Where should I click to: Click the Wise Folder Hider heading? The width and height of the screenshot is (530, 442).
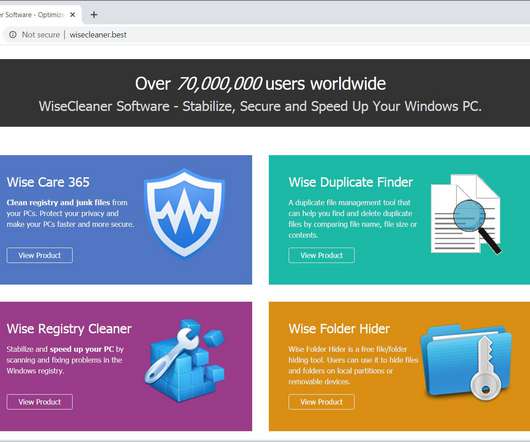339,328
